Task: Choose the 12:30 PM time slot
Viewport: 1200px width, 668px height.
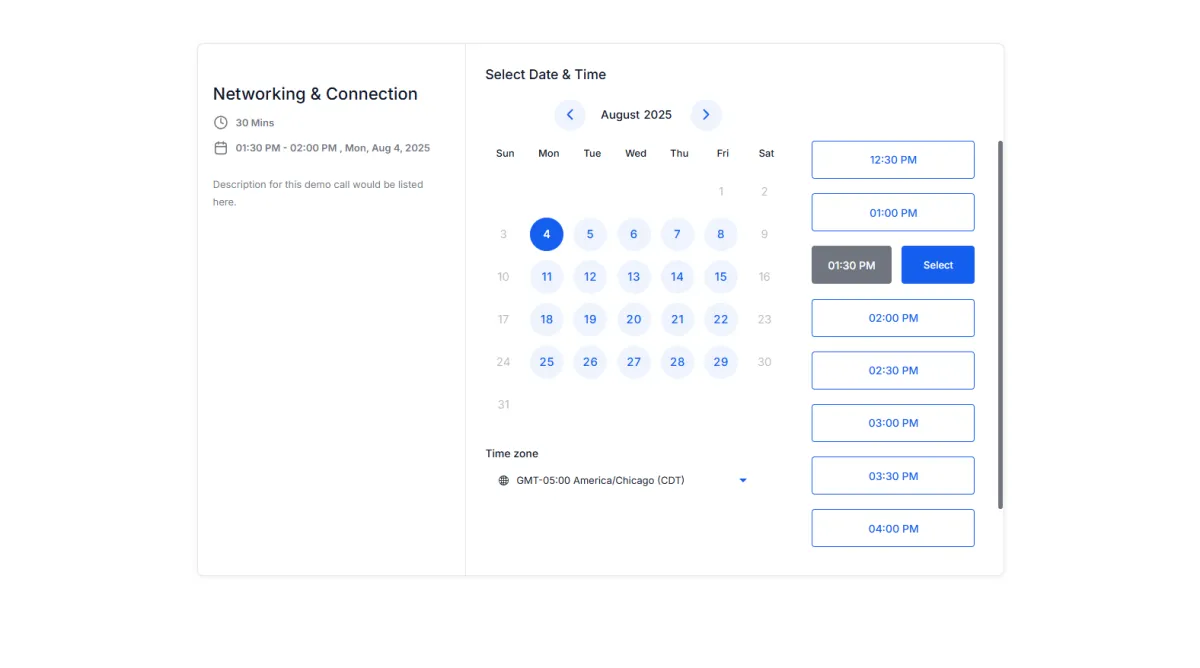Action: 893,160
